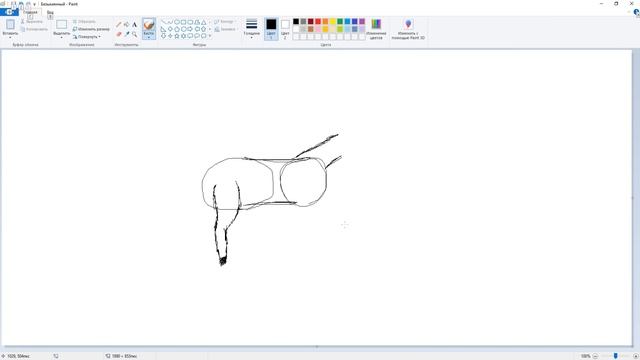Choose the Five-point star shape
This screenshot has height=360, width=640.
coord(177,36)
